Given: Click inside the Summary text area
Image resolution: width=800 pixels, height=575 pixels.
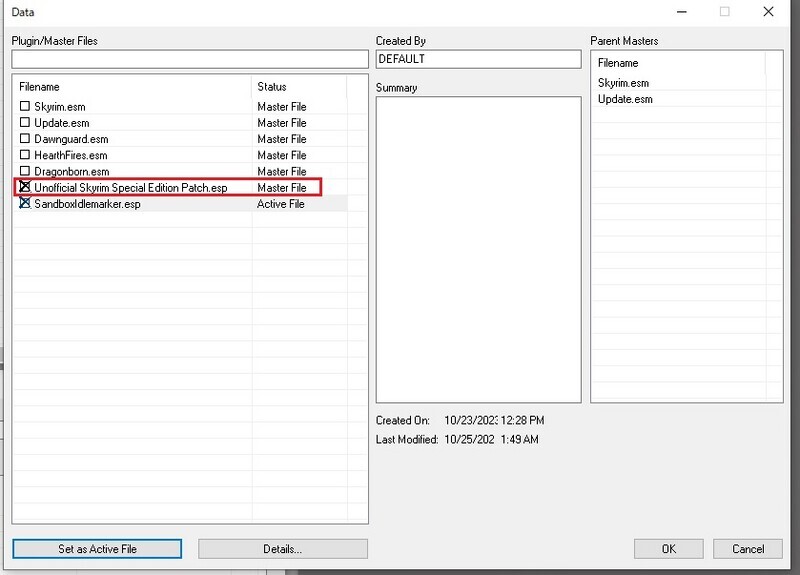Looking at the screenshot, I should pyautogui.click(x=479, y=249).
